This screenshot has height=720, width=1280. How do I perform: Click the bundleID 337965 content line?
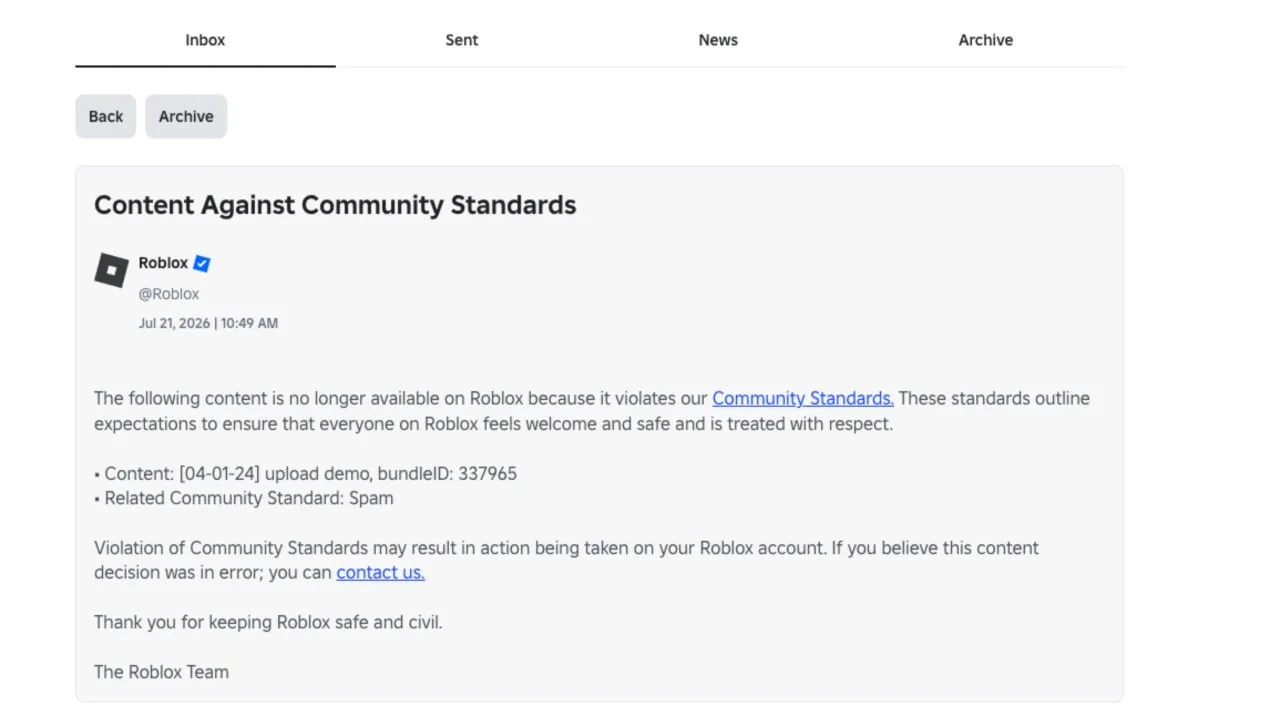pyautogui.click(x=306, y=473)
